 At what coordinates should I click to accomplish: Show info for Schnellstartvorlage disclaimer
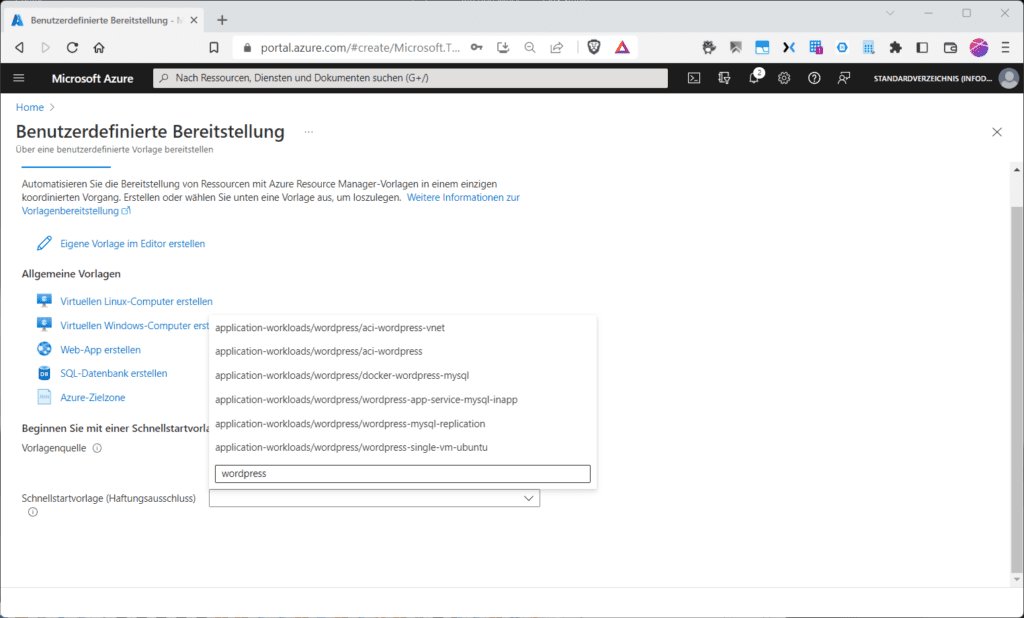click(33, 512)
